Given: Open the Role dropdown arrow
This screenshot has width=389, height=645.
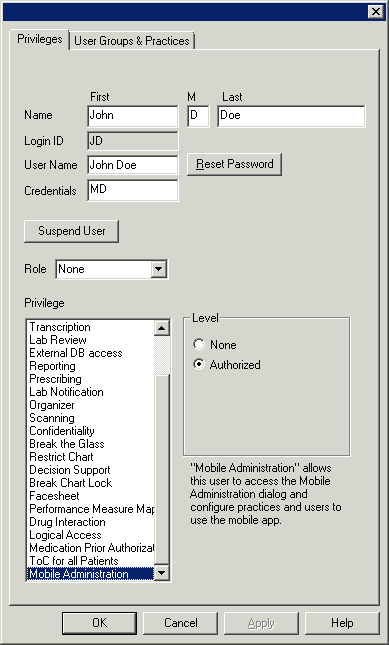Looking at the screenshot, I should click(x=159, y=269).
